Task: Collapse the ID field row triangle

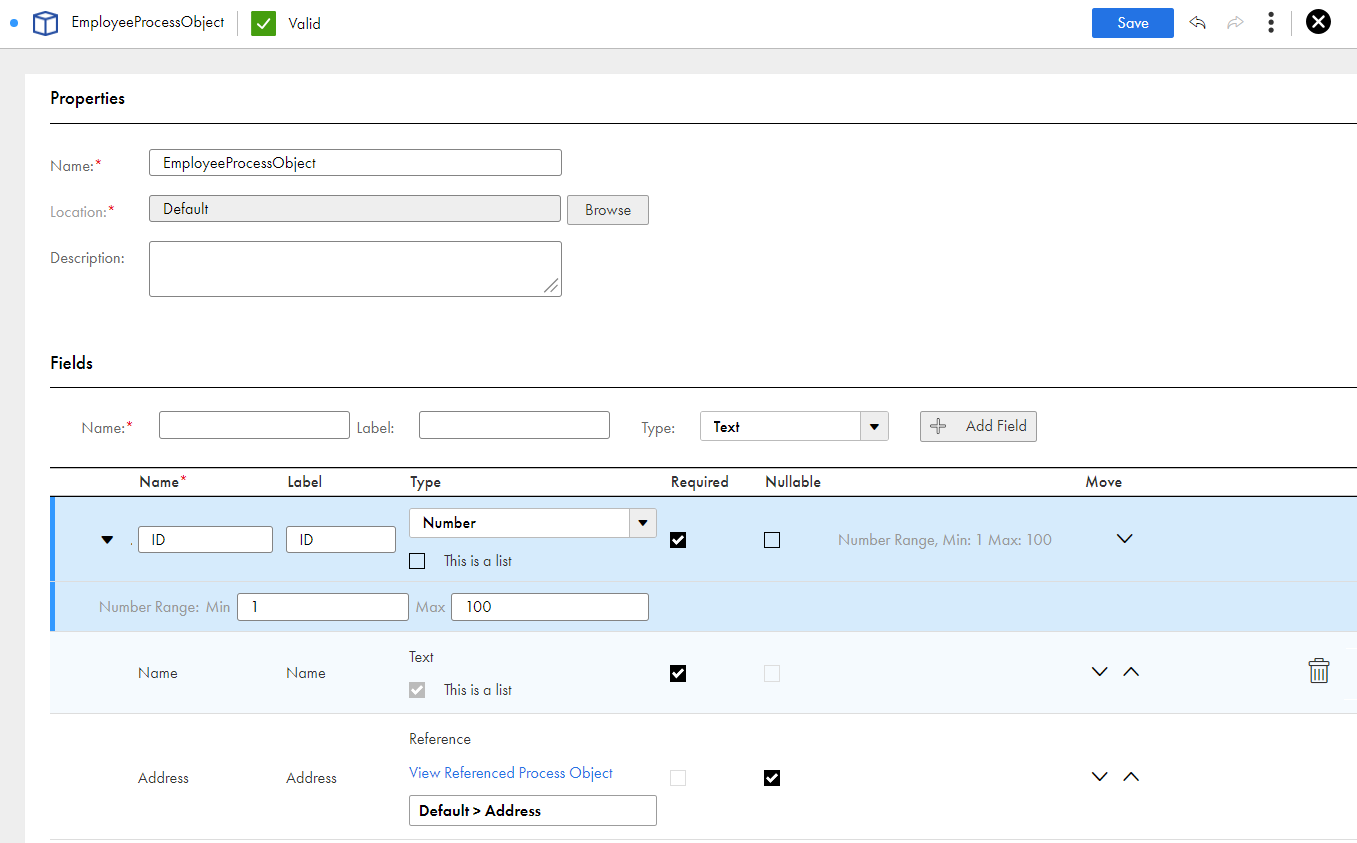Action: click(107, 540)
